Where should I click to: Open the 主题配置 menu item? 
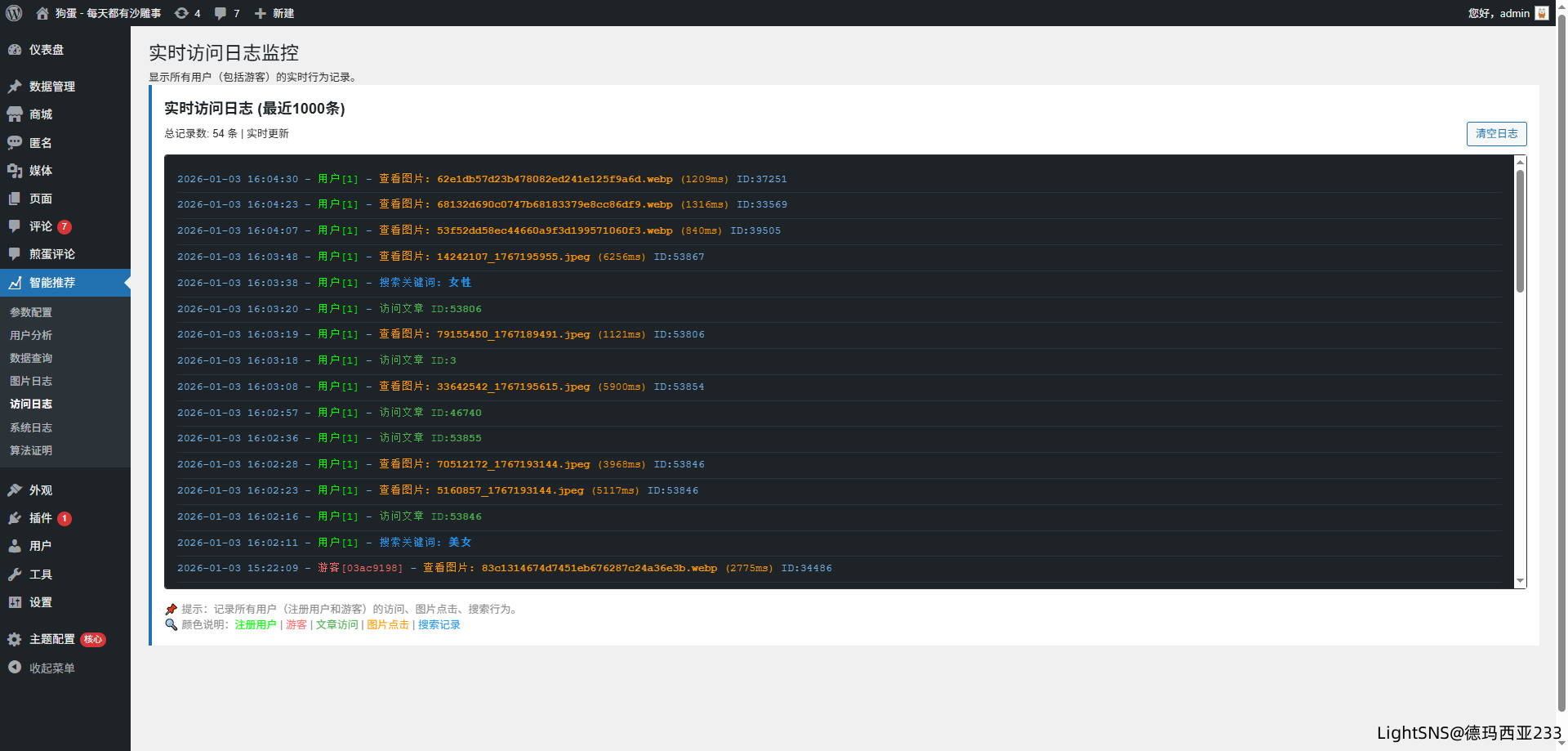(51, 639)
